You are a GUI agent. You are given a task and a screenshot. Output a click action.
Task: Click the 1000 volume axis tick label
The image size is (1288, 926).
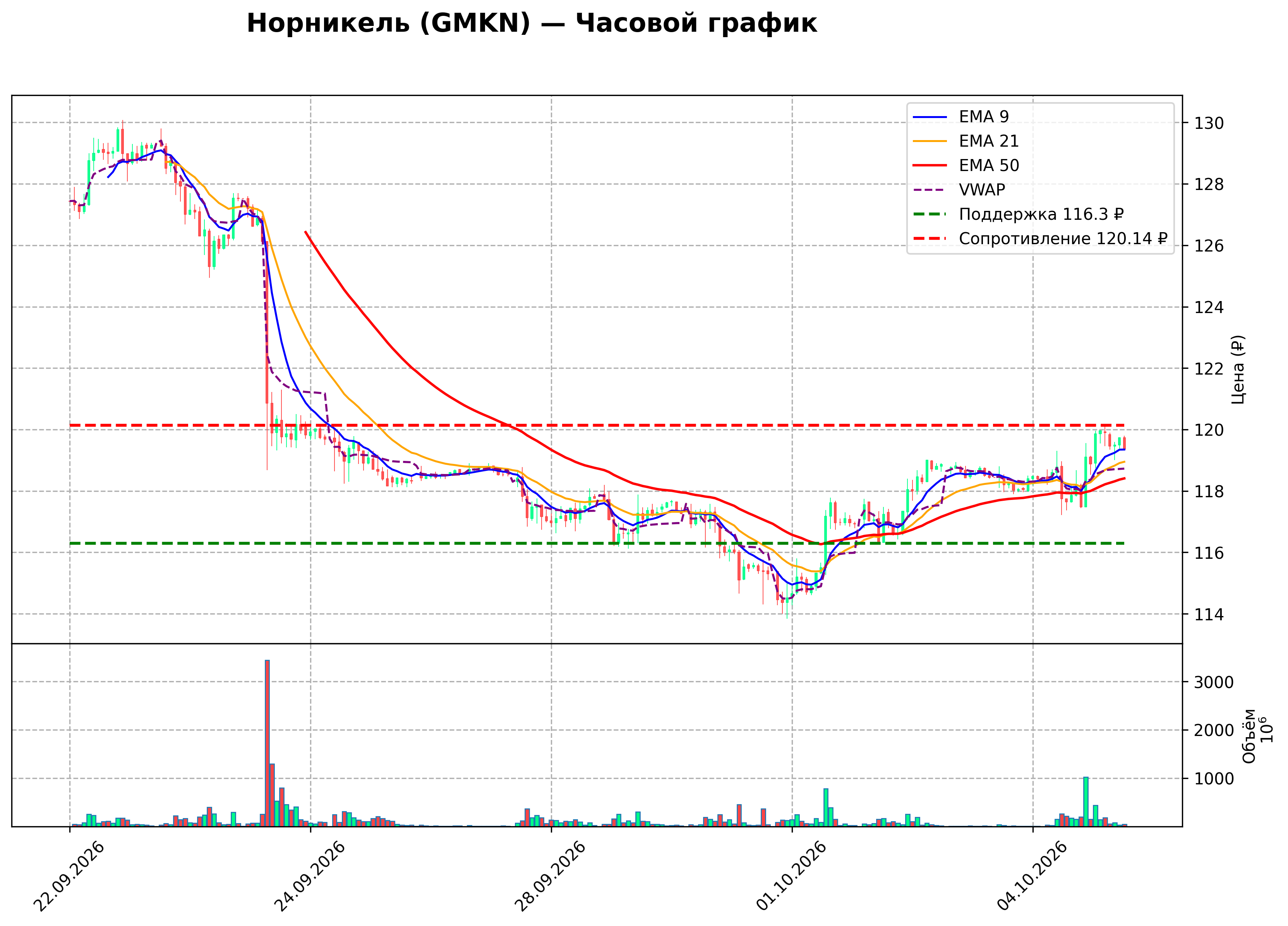point(1214,779)
